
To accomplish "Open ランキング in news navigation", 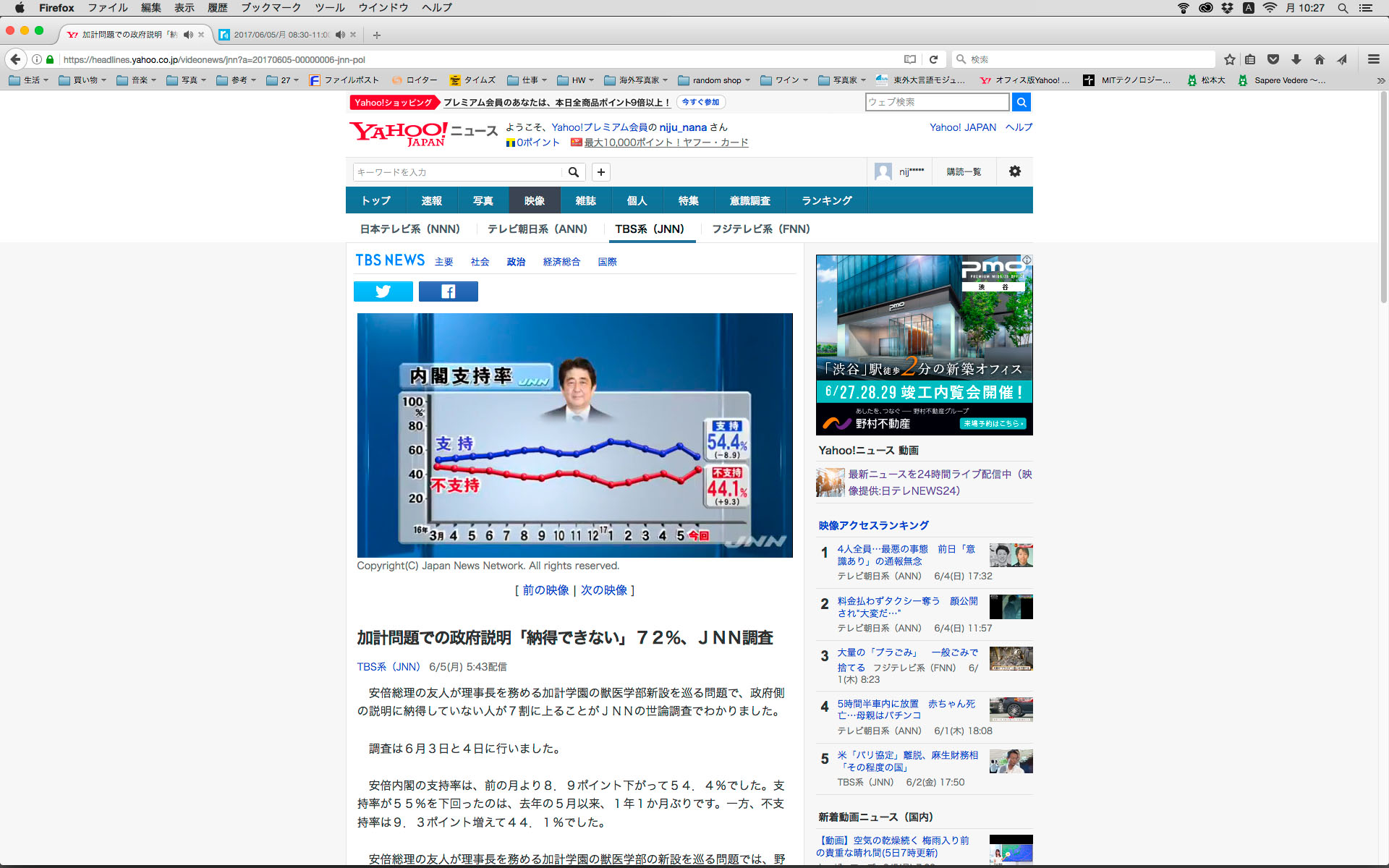I will [826, 200].
